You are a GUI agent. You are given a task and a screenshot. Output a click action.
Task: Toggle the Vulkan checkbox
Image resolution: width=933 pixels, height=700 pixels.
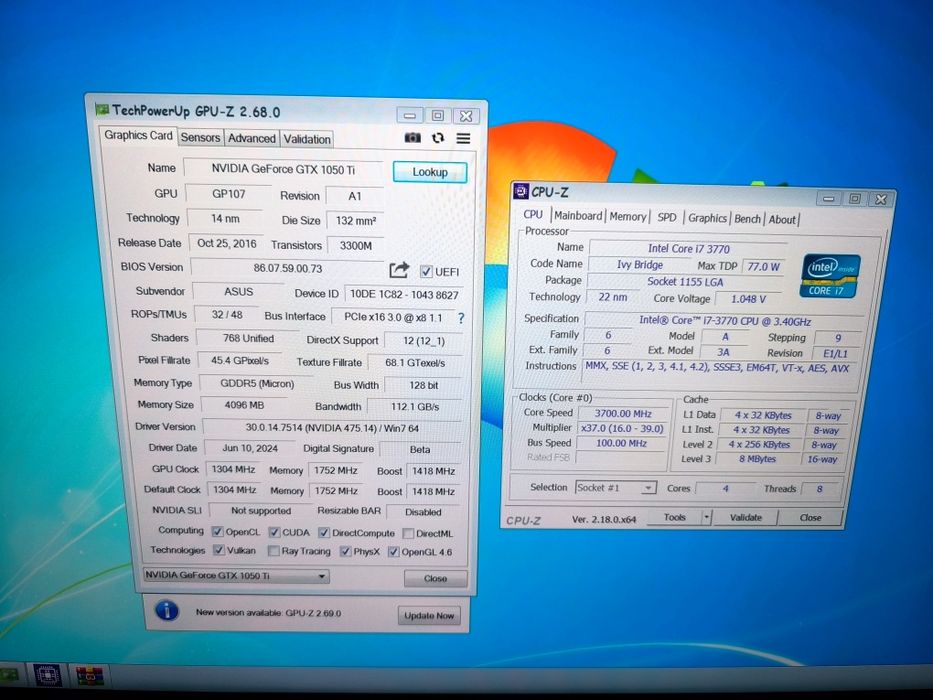219,549
